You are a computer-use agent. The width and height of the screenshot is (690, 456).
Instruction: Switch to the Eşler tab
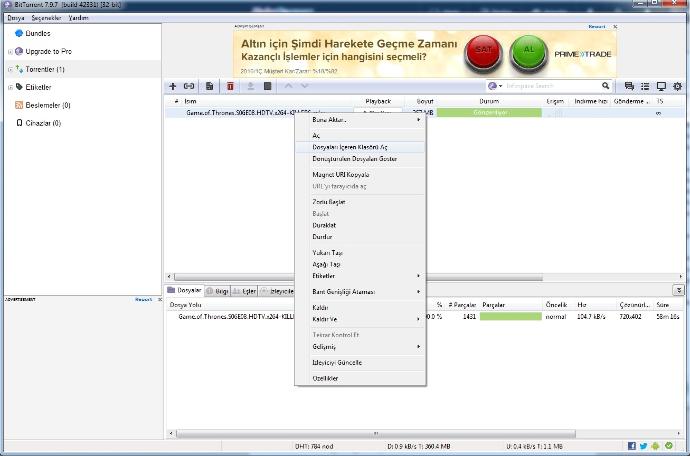[x=244, y=291]
